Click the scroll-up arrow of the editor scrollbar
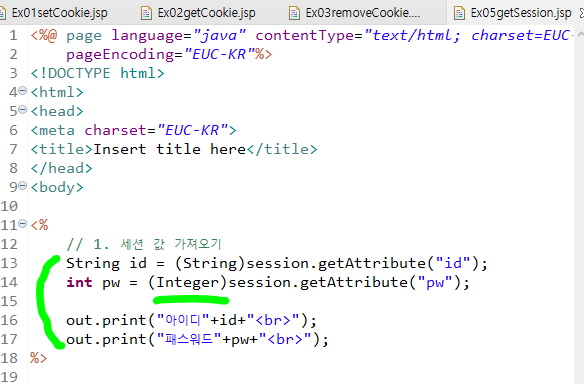This screenshot has width=584, height=384. tap(580, 34)
